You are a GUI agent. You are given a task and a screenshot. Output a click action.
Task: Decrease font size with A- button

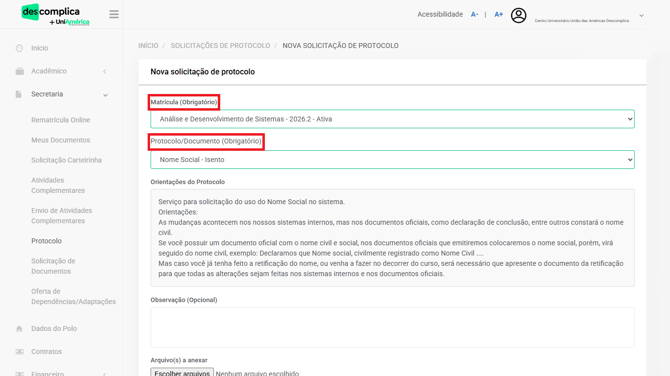(x=474, y=15)
